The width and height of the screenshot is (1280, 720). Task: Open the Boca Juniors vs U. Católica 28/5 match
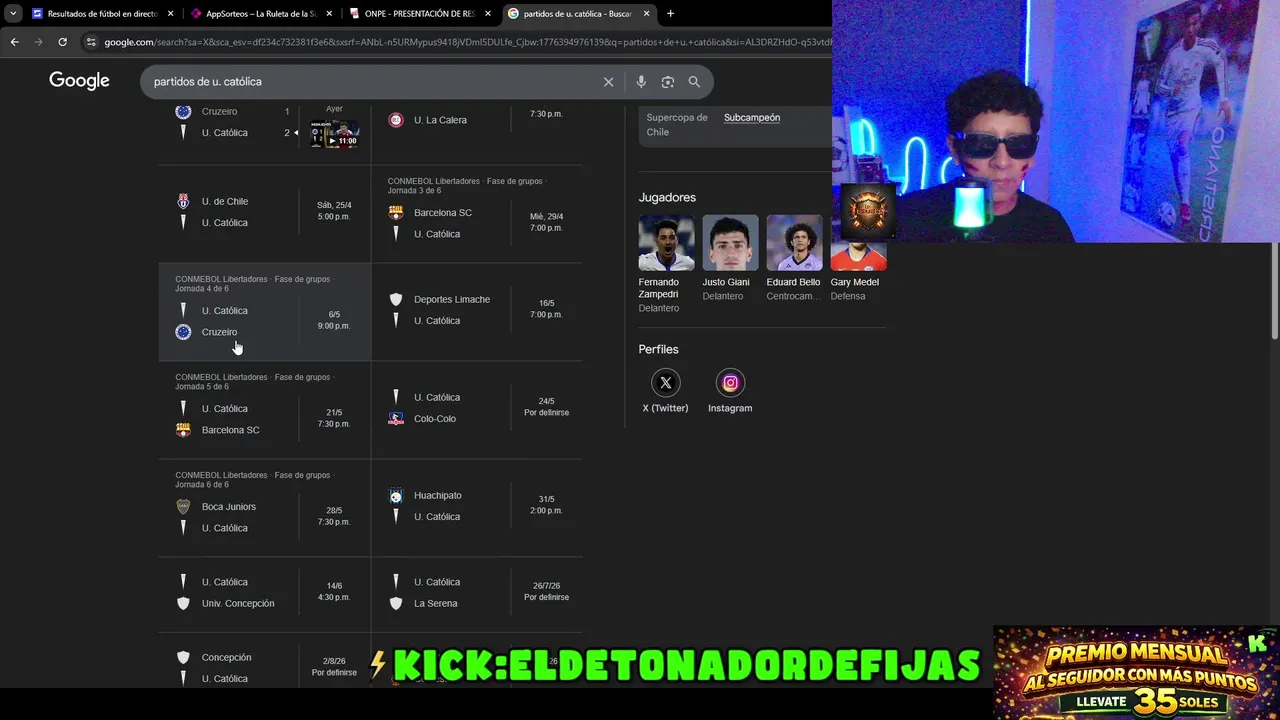click(264, 508)
